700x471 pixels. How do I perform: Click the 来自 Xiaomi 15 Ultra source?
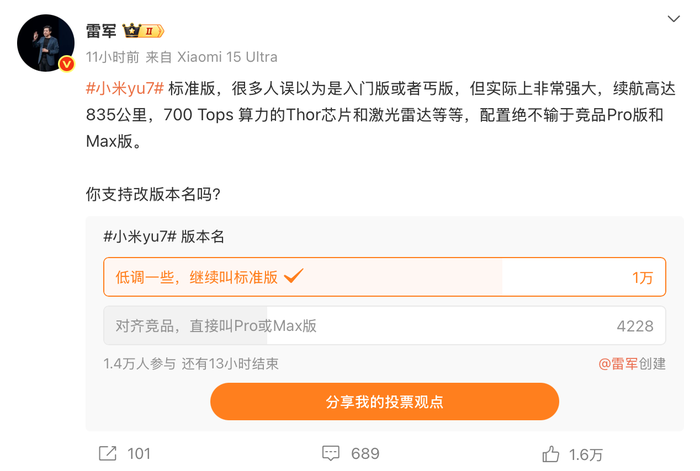coord(211,57)
